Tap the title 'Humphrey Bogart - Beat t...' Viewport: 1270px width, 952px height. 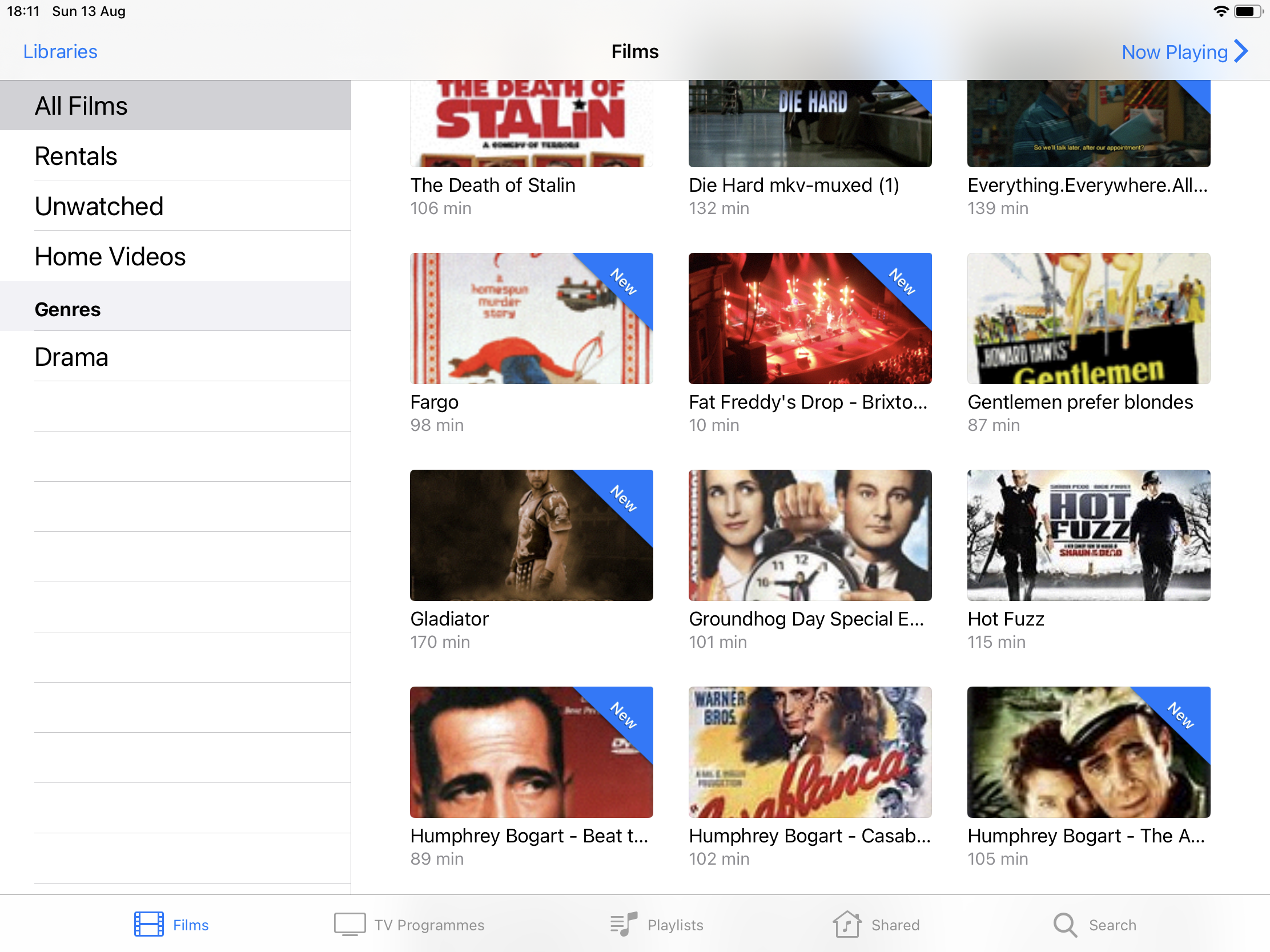coord(529,836)
